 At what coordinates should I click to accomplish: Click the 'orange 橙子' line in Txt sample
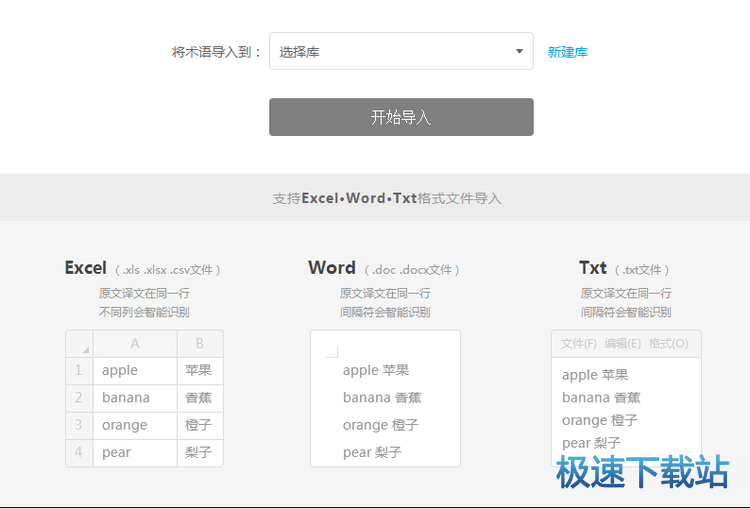pyautogui.click(x=599, y=420)
